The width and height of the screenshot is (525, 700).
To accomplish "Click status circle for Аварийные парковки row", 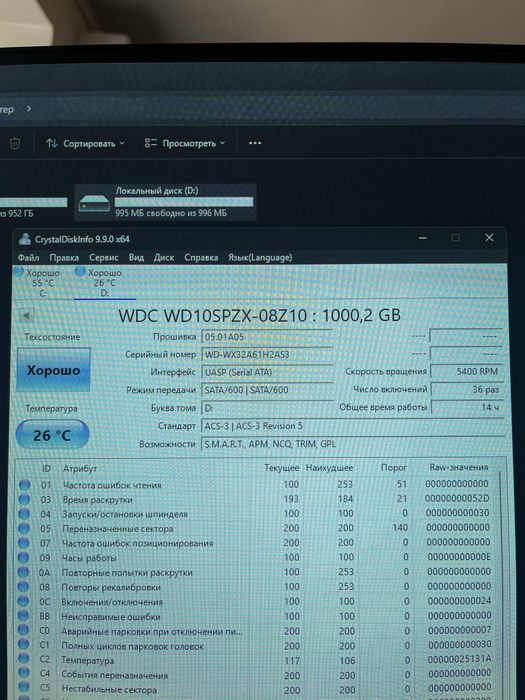I will (x=23, y=631).
